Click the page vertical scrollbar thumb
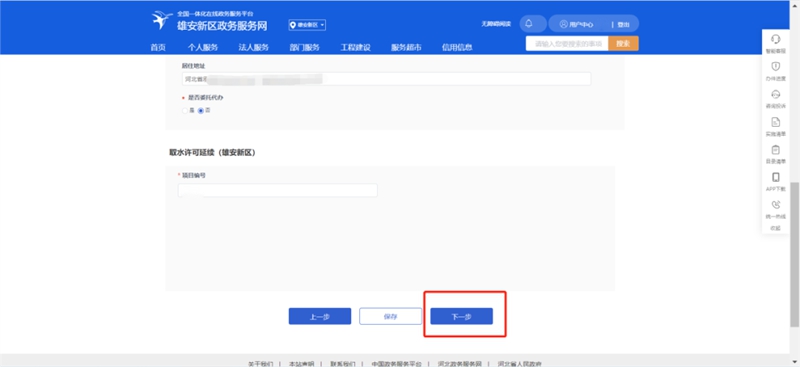 click(795, 254)
